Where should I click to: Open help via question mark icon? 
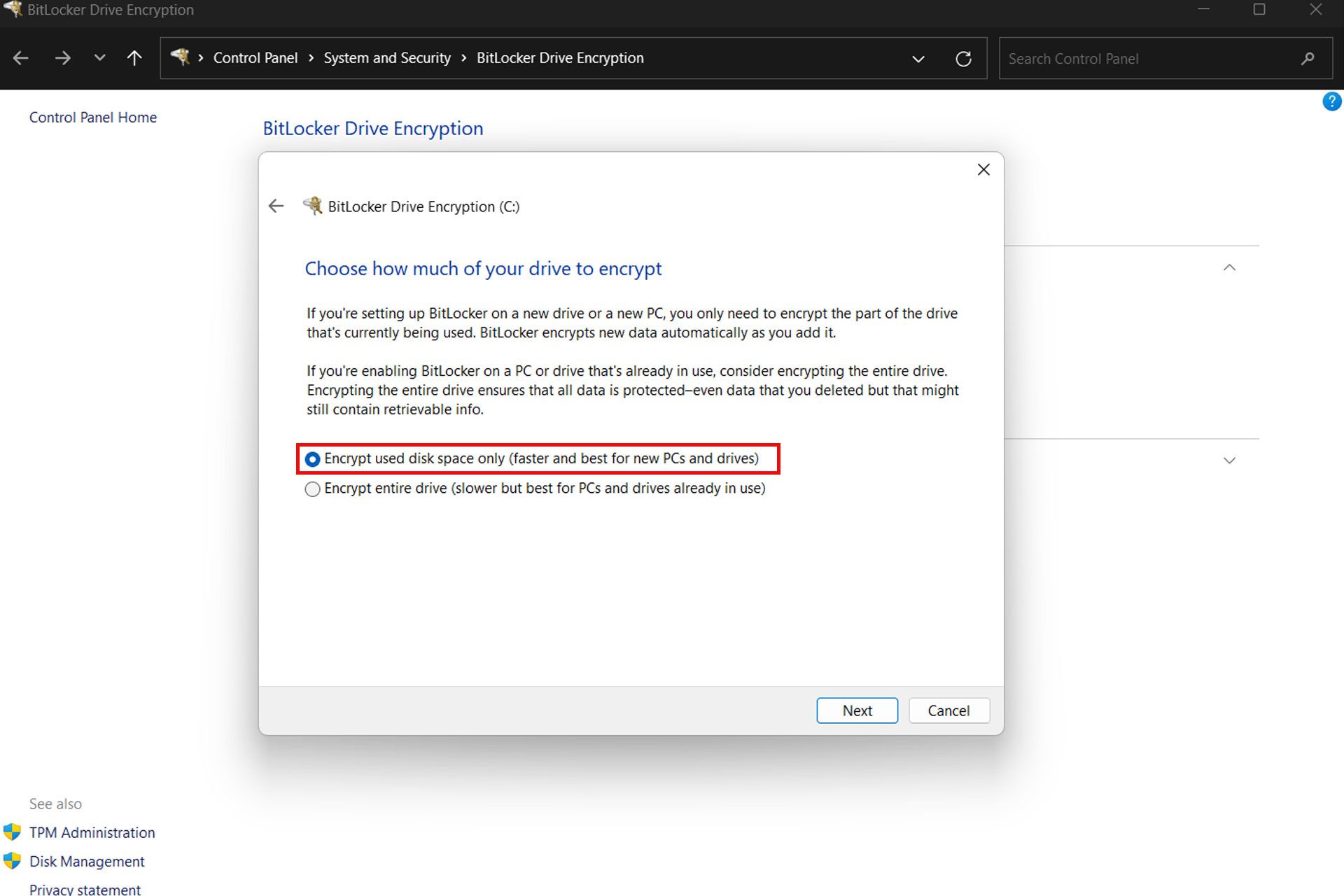tap(1331, 101)
